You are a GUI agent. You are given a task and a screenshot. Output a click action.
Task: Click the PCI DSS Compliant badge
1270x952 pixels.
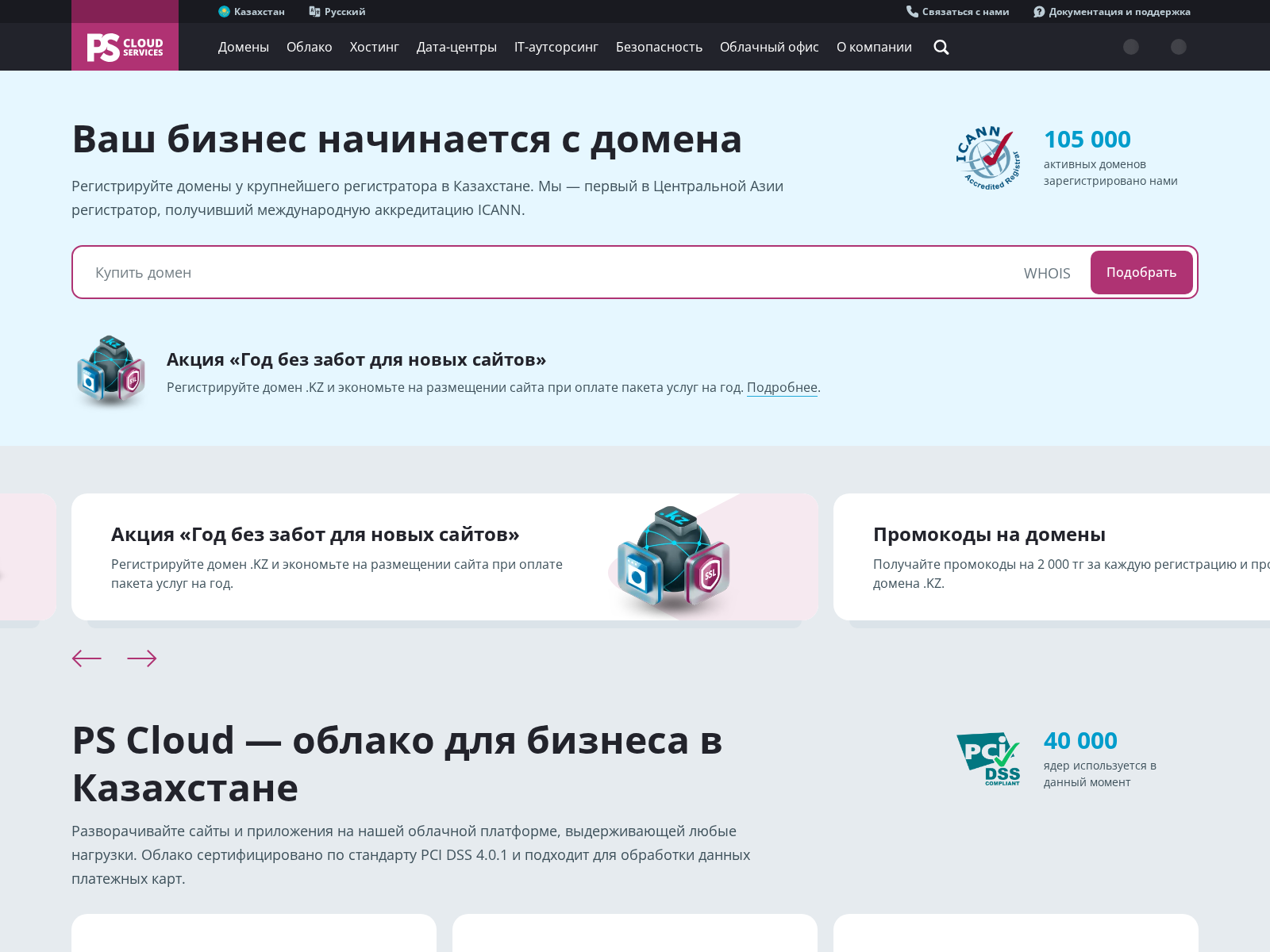(988, 758)
